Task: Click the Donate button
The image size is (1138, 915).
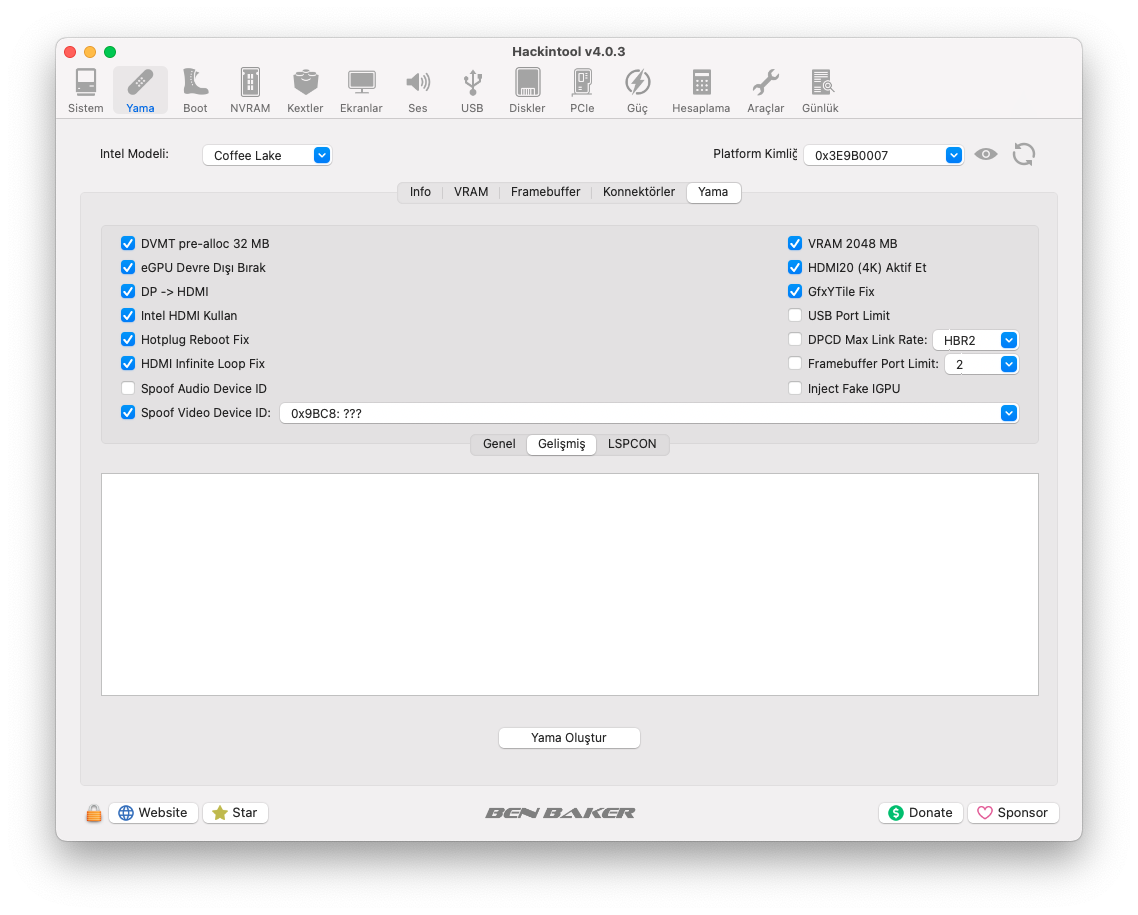Action: (x=920, y=813)
